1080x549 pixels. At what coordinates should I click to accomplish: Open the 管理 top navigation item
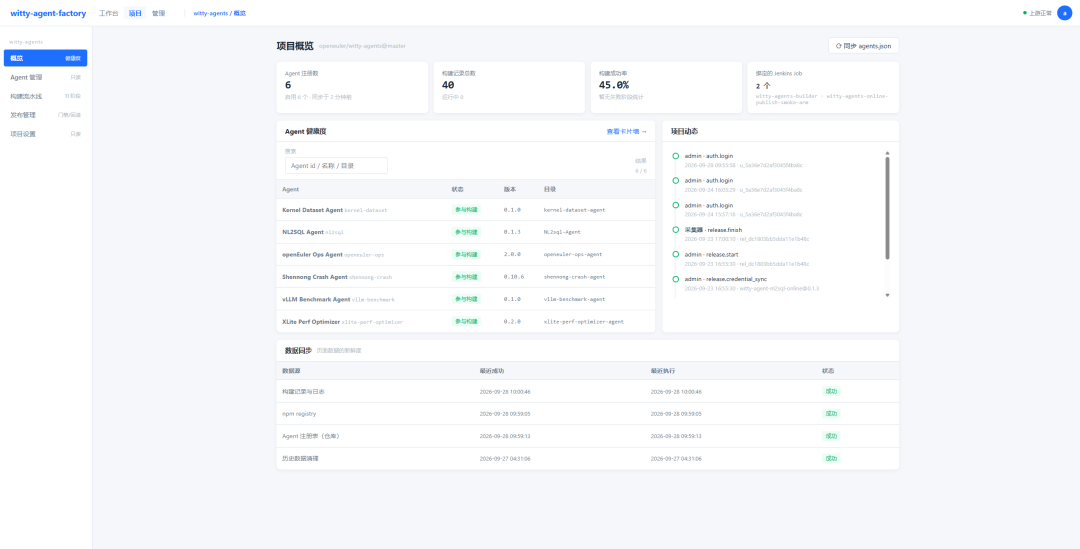pos(158,13)
